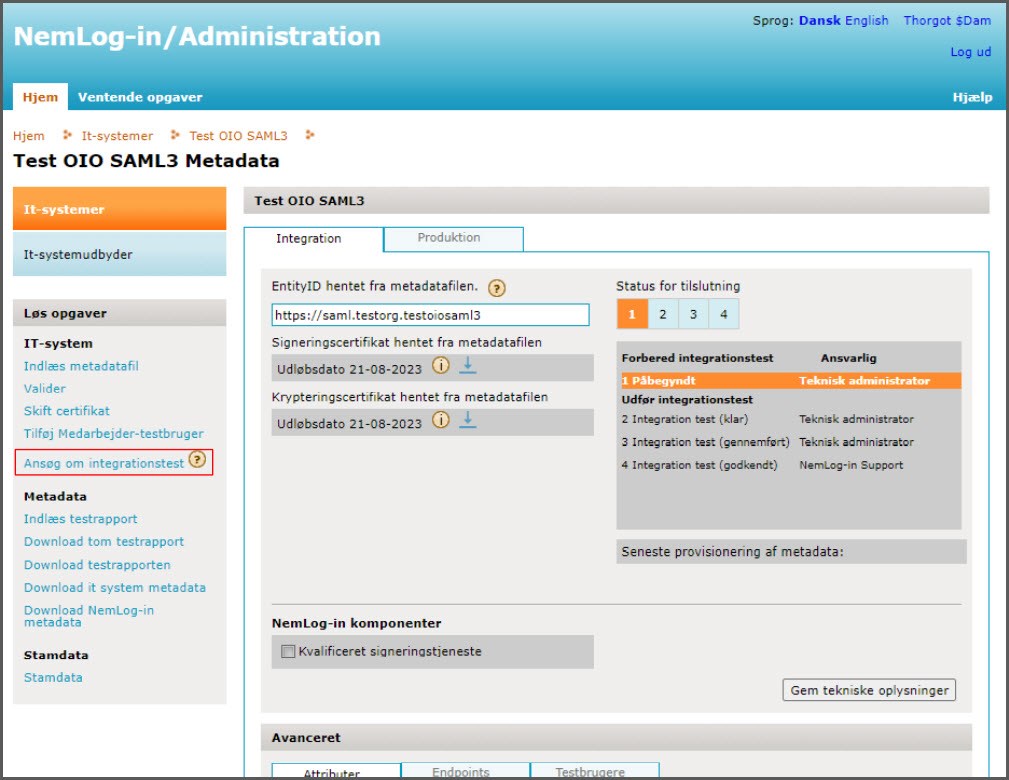This screenshot has width=1009, height=780.
Task: Show info for encryption certificate expiry
Action: pos(440,420)
